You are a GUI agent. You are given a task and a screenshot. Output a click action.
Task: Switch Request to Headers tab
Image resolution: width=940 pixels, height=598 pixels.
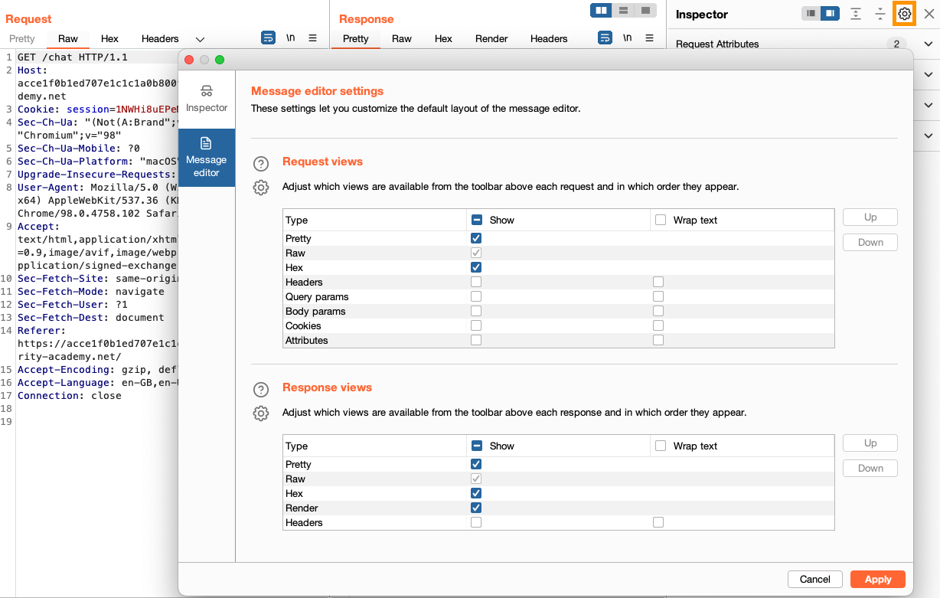click(x=159, y=38)
